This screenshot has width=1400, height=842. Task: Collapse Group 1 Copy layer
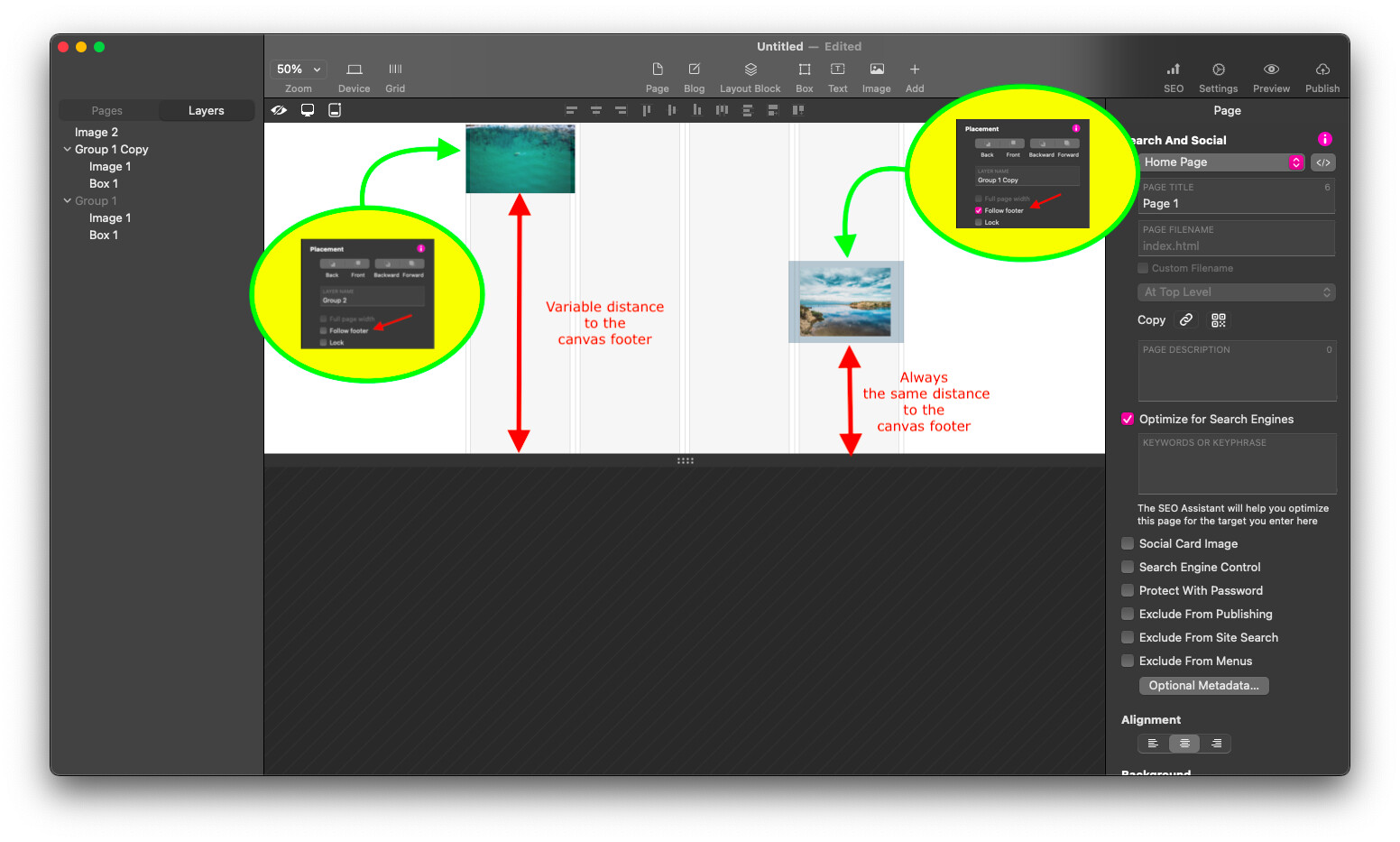[67, 149]
